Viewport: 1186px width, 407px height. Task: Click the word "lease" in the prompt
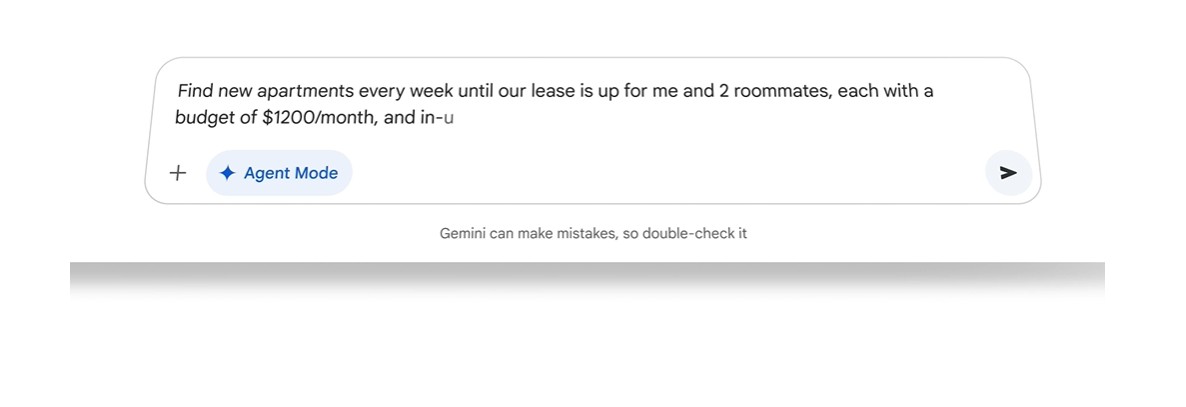[x=552, y=92]
